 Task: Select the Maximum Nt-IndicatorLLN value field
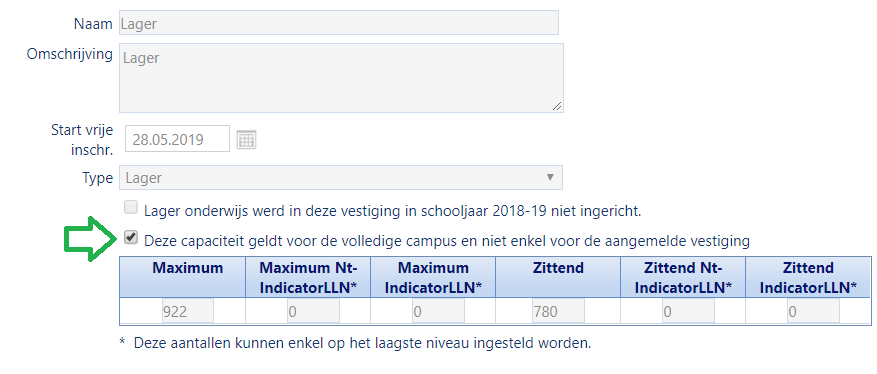point(313,311)
